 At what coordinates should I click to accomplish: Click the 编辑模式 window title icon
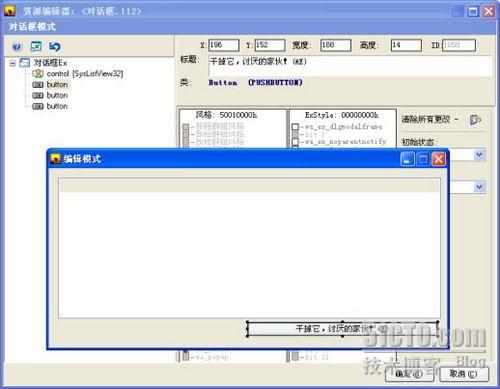pos(55,159)
